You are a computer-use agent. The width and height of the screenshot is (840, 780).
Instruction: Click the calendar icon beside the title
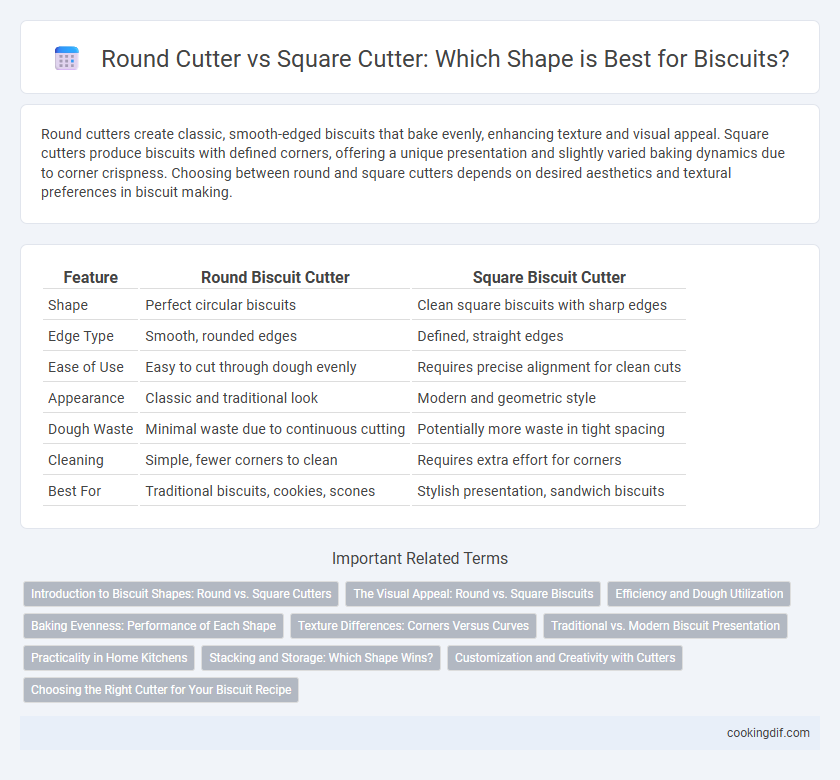(x=67, y=58)
